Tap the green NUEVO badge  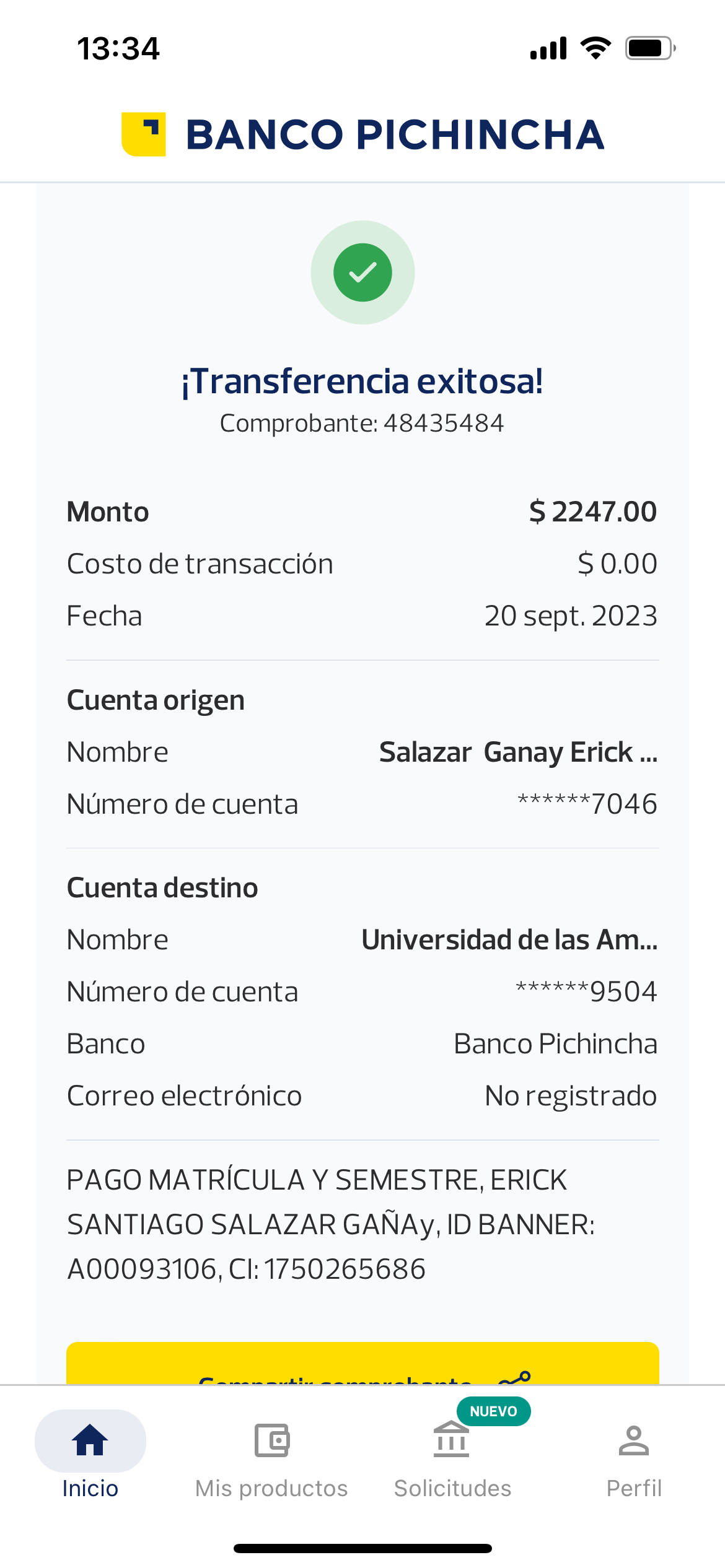(x=493, y=1411)
